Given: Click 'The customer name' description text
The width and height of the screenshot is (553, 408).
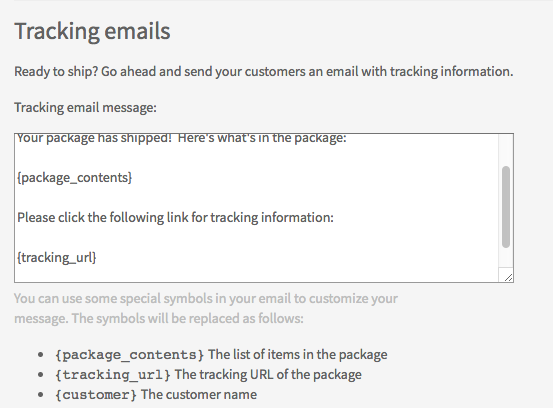Looking at the screenshot, I should point(199,395).
